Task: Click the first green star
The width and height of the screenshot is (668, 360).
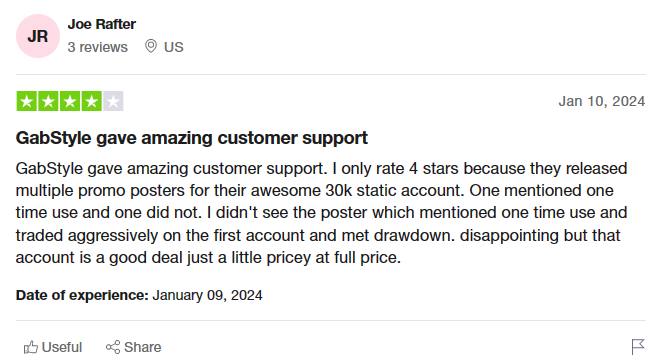Action: coord(26,101)
